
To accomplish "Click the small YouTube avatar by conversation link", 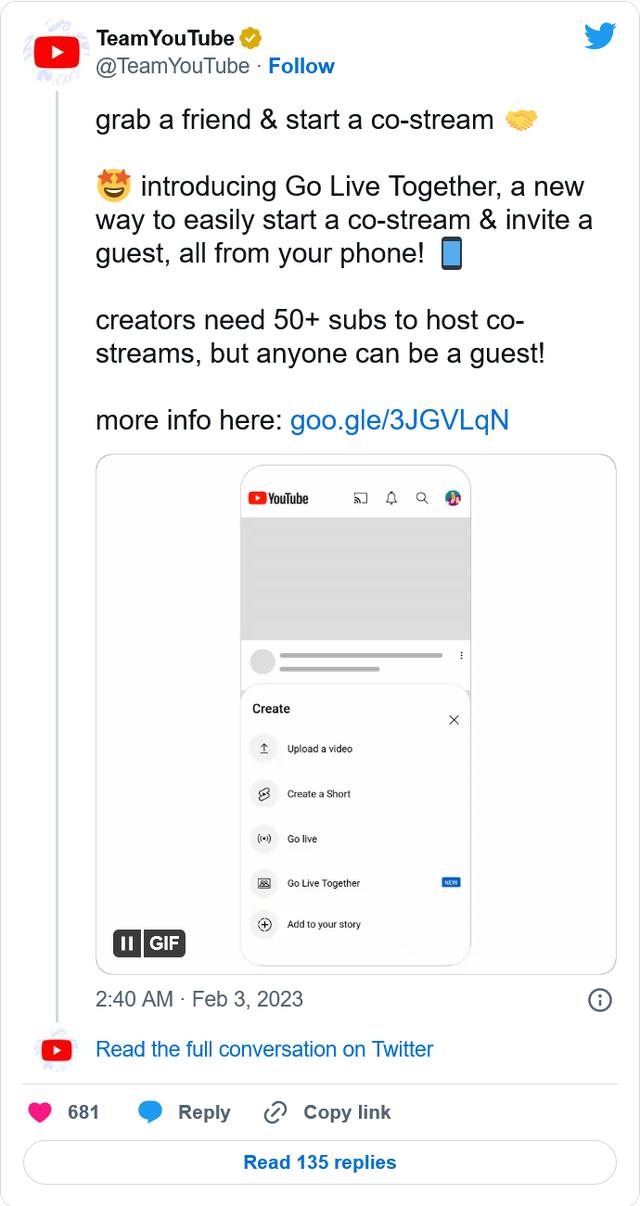I will [56, 1050].
